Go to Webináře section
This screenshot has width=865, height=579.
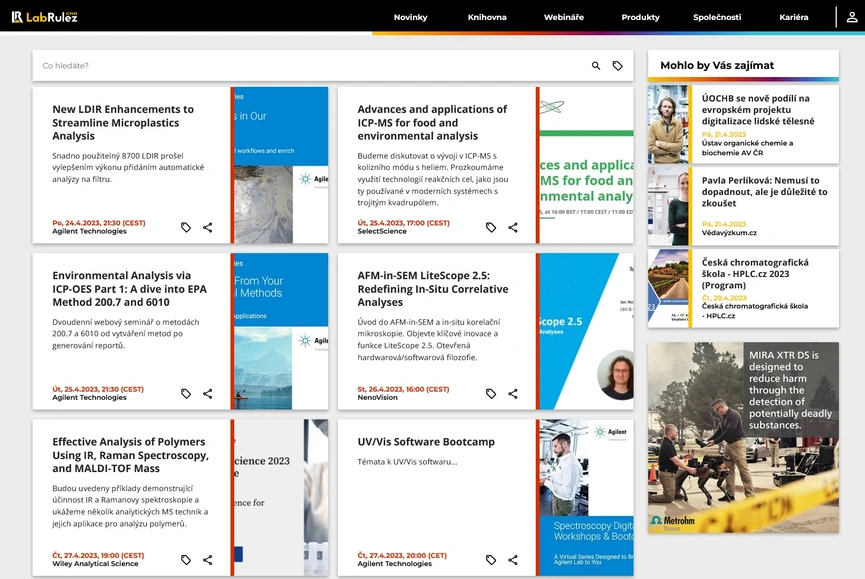click(x=564, y=17)
